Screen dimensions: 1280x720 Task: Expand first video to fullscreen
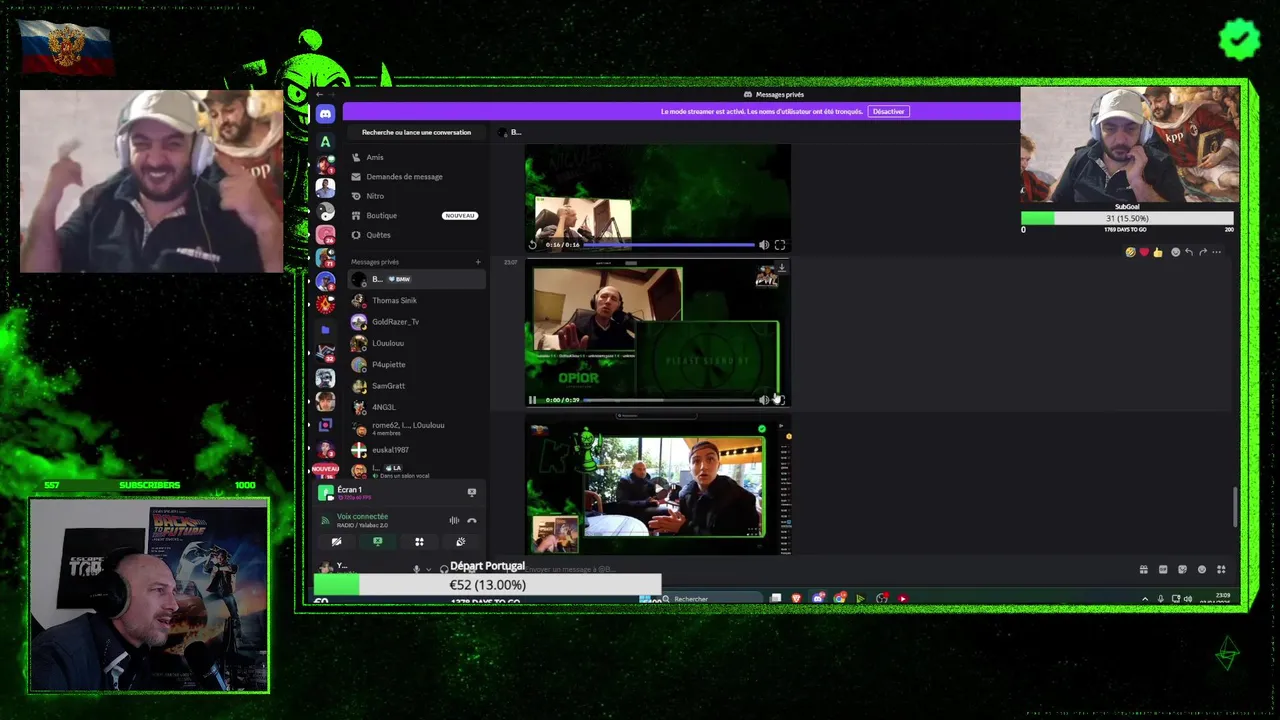click(x=780, y=244)
